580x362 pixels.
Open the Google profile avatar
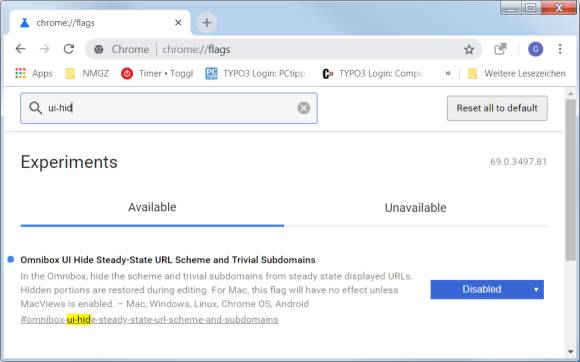click(535, 49)
